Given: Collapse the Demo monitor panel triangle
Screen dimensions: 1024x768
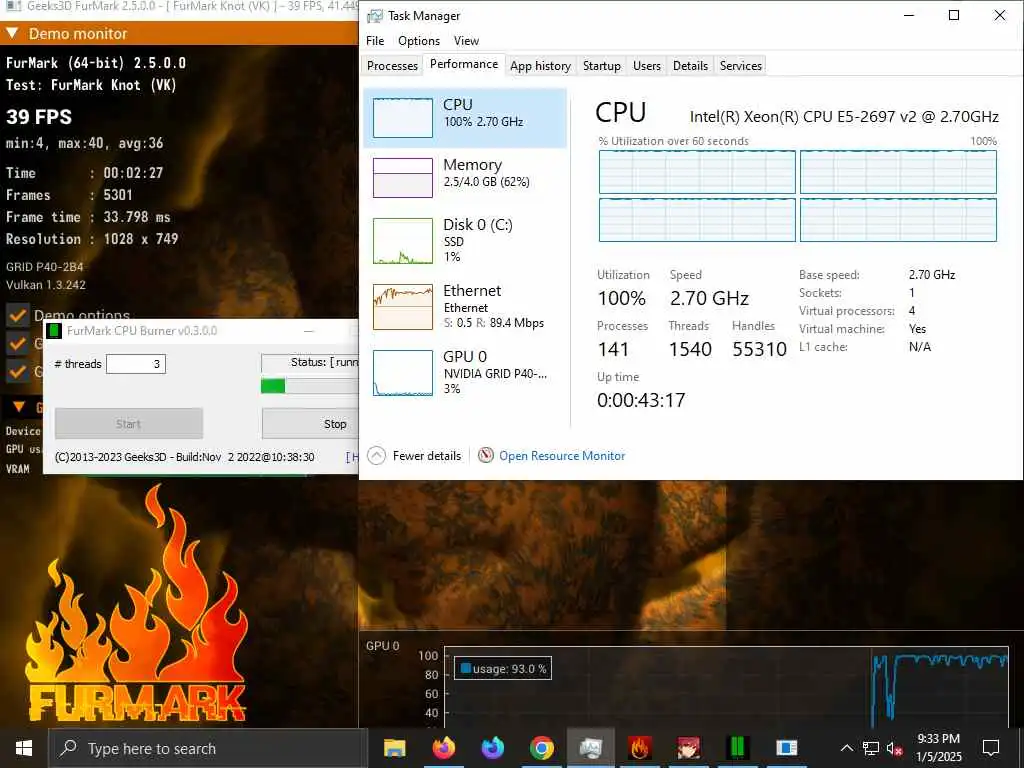Looking at the screenshot, I should click(x=12, y=33).
